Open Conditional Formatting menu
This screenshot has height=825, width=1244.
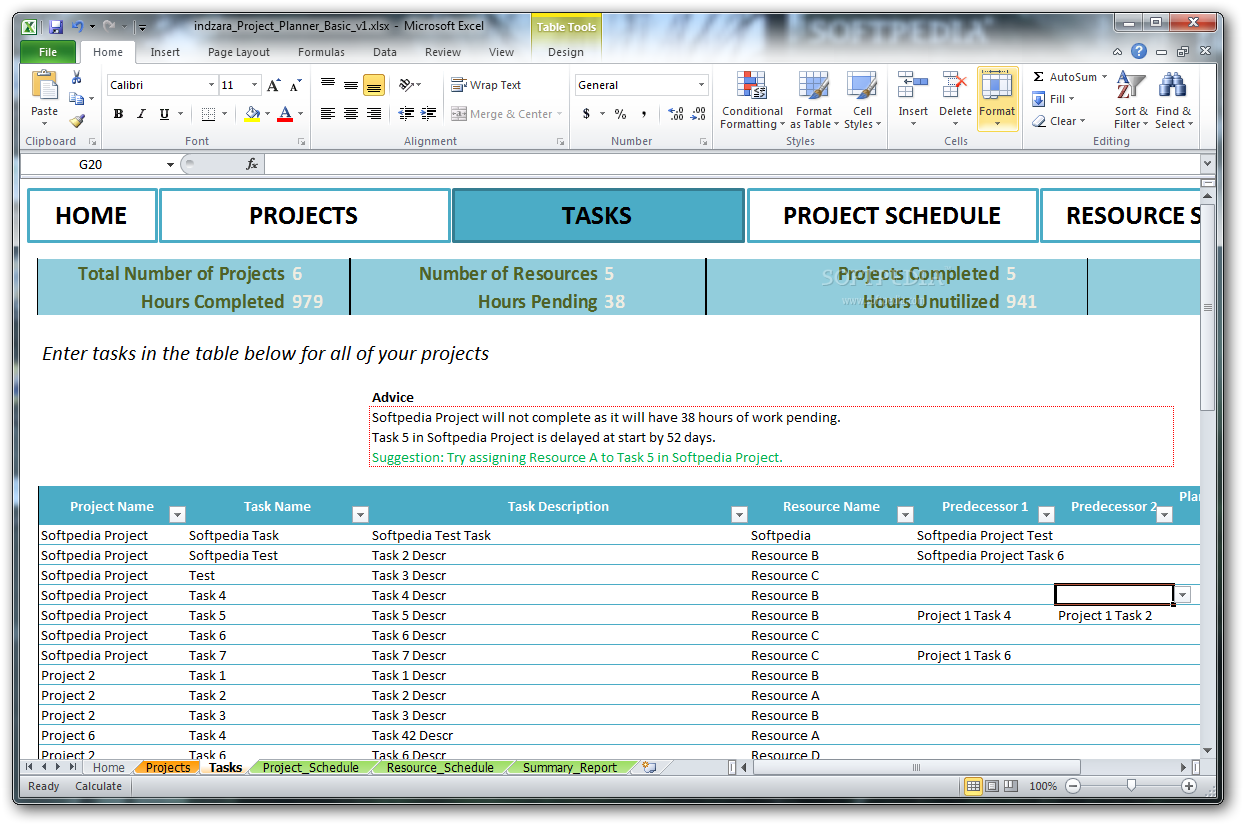pos(752,100)
